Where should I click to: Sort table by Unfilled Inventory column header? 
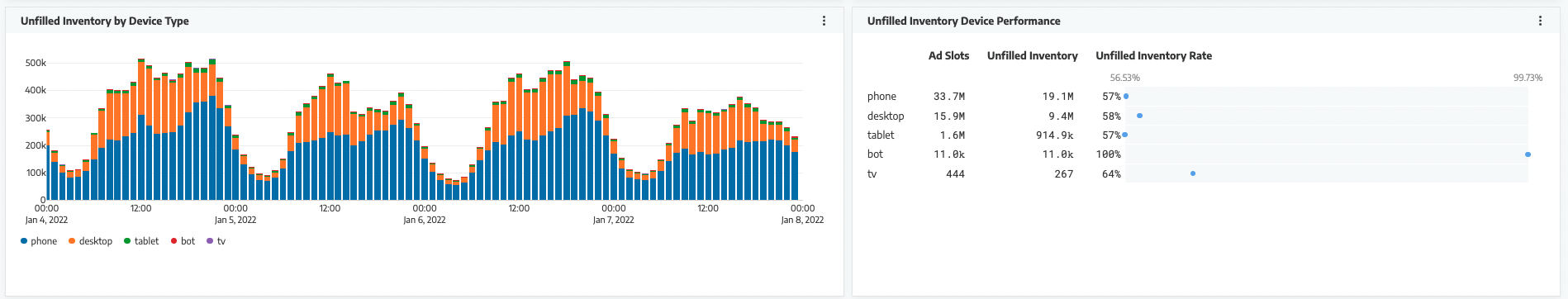1032,55
